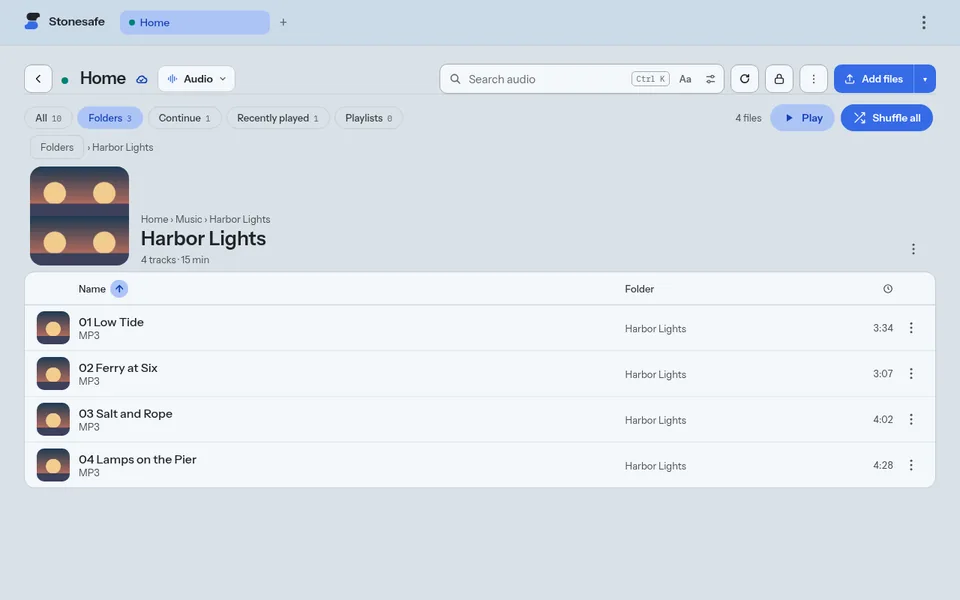This screenshot has height=600, width=960.
Task: Open options for 03 Salt and Rope
Action: [911, 419]
